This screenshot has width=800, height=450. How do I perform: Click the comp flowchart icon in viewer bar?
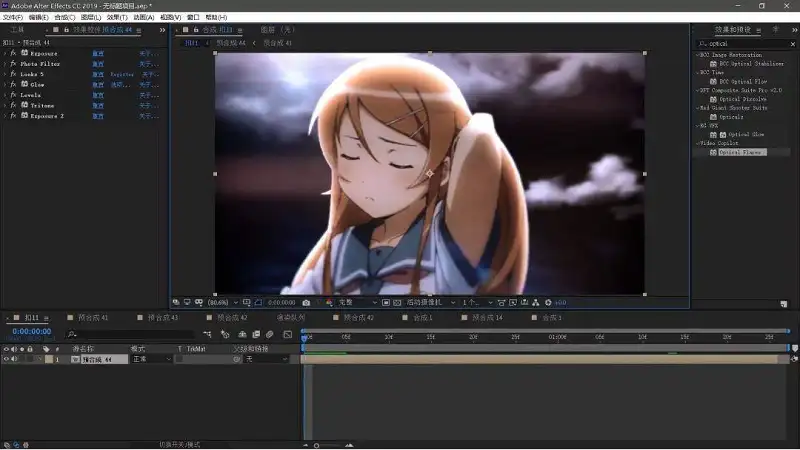536,303
